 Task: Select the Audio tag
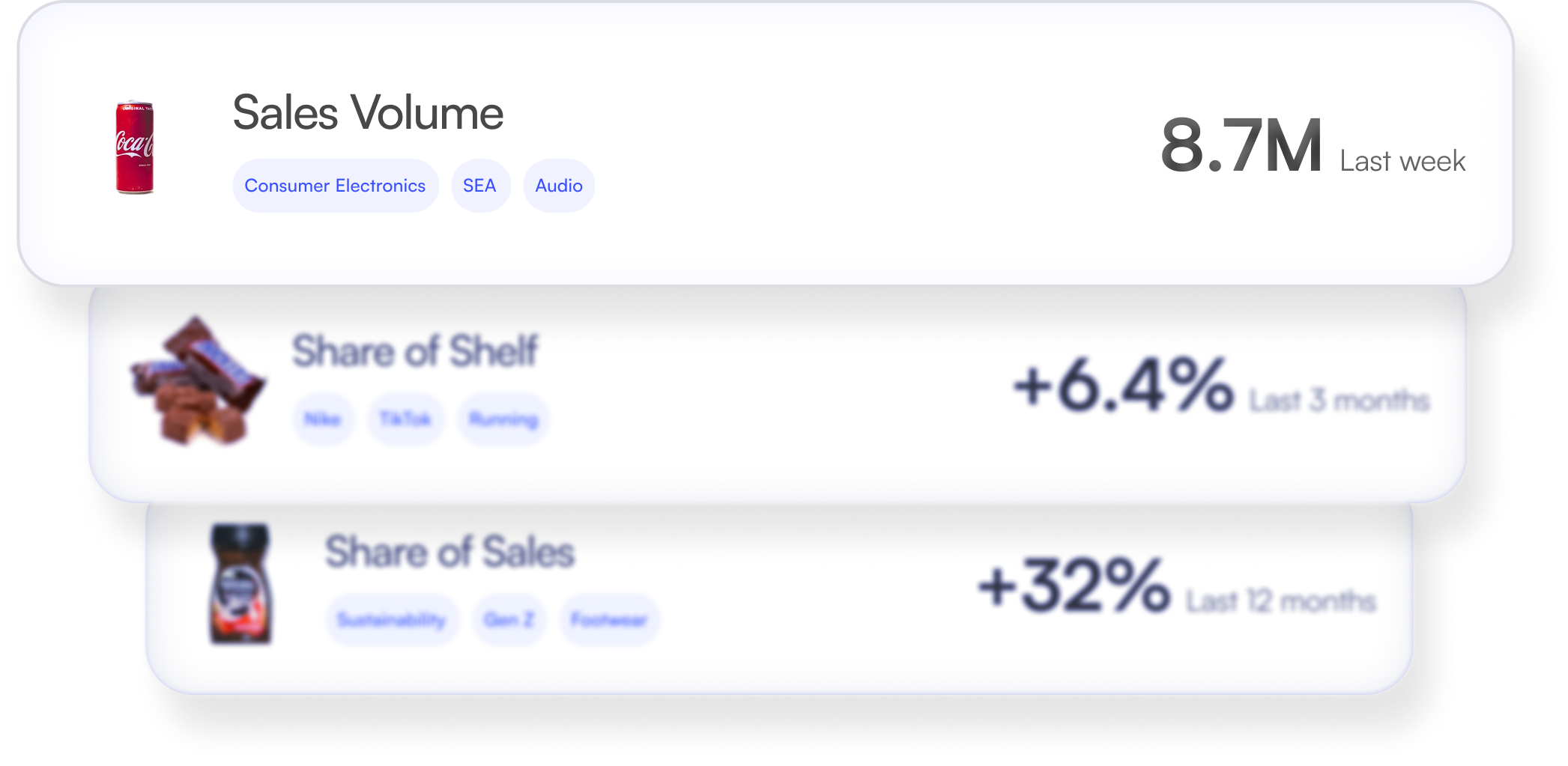click(558, 186)
